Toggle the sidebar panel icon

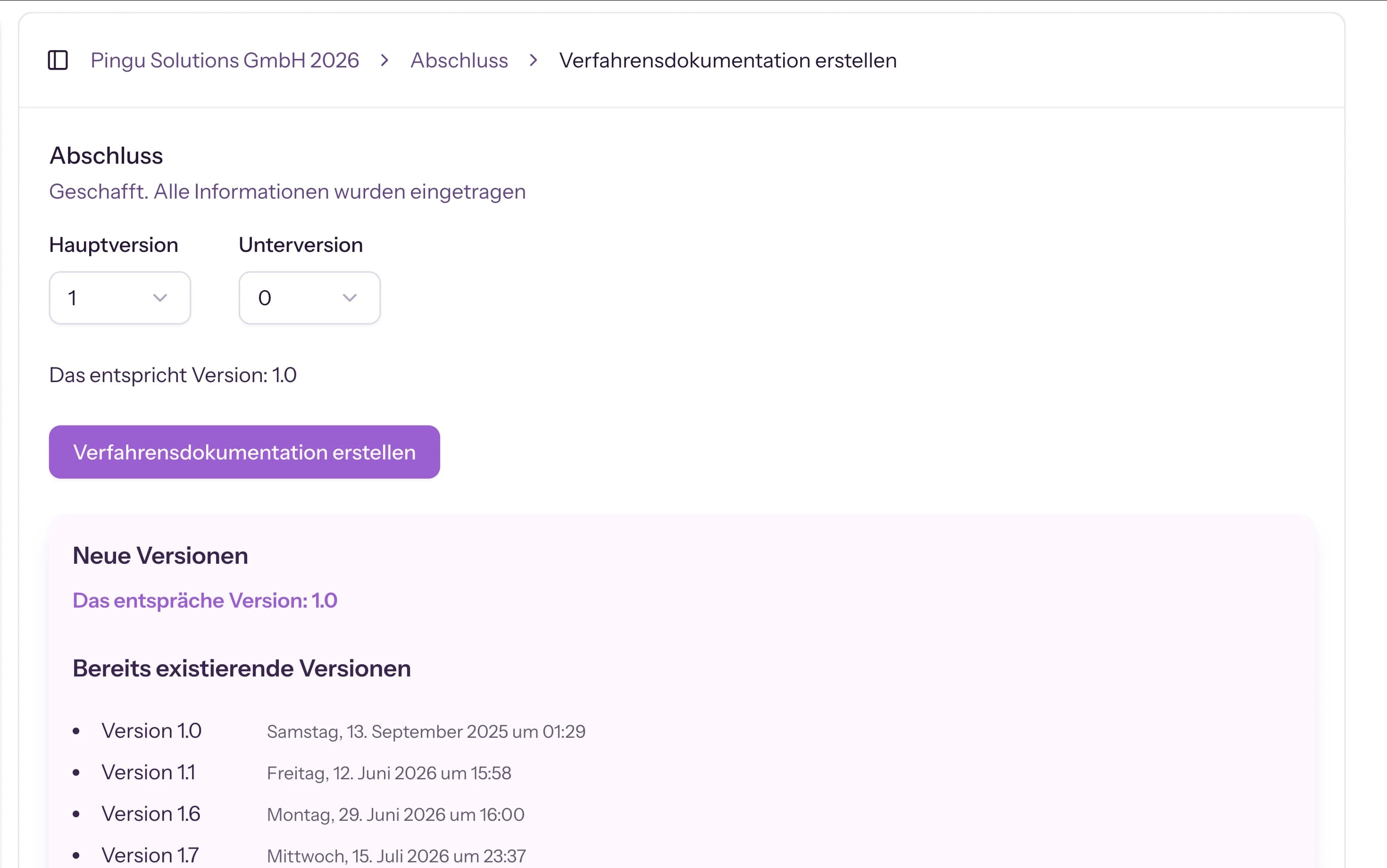point(58,60)
